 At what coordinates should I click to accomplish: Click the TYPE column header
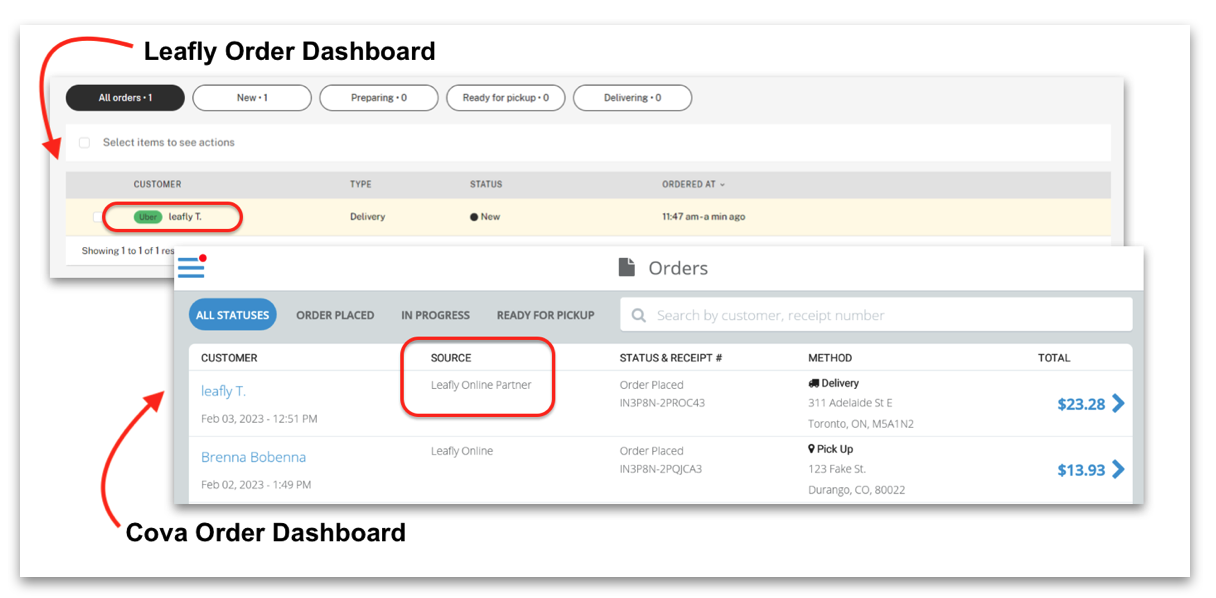(361, 185)
